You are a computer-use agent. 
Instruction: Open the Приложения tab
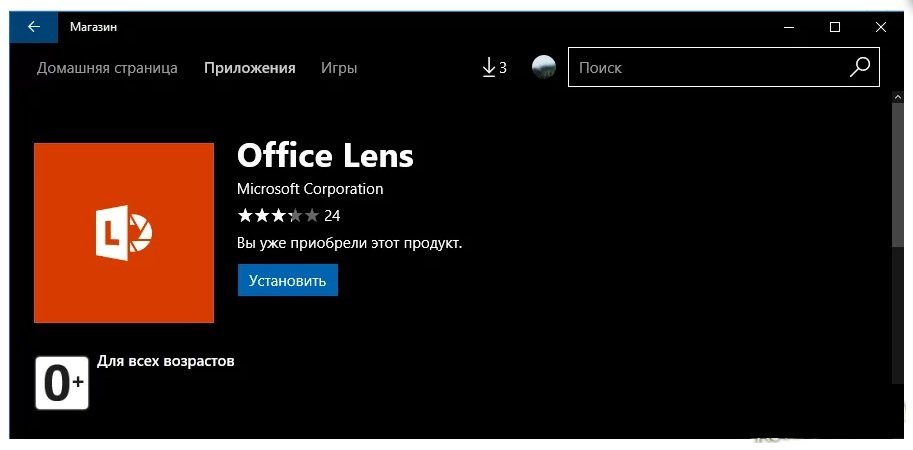(x=250, y=68)
